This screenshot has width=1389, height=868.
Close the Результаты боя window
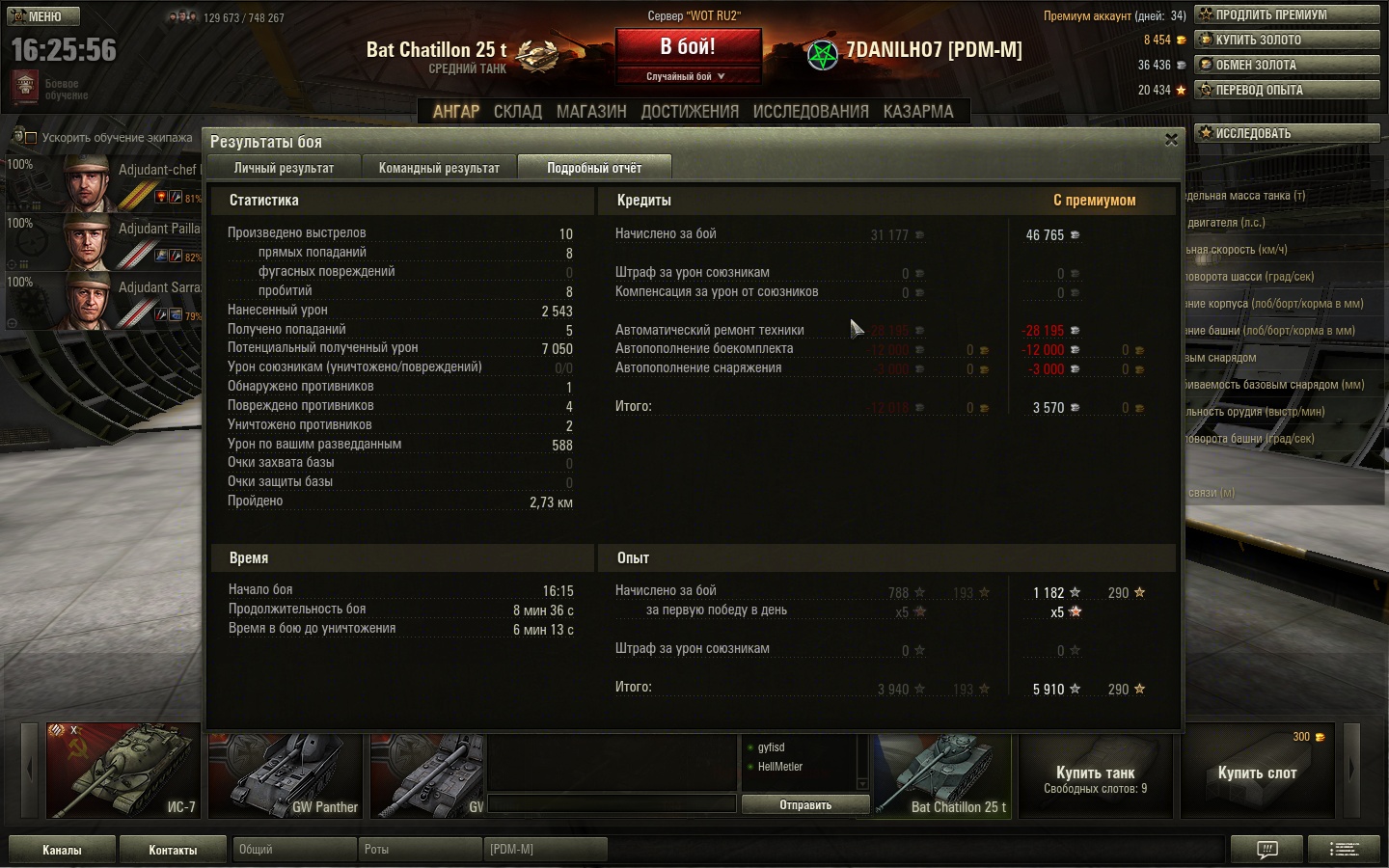point(1171,140)
